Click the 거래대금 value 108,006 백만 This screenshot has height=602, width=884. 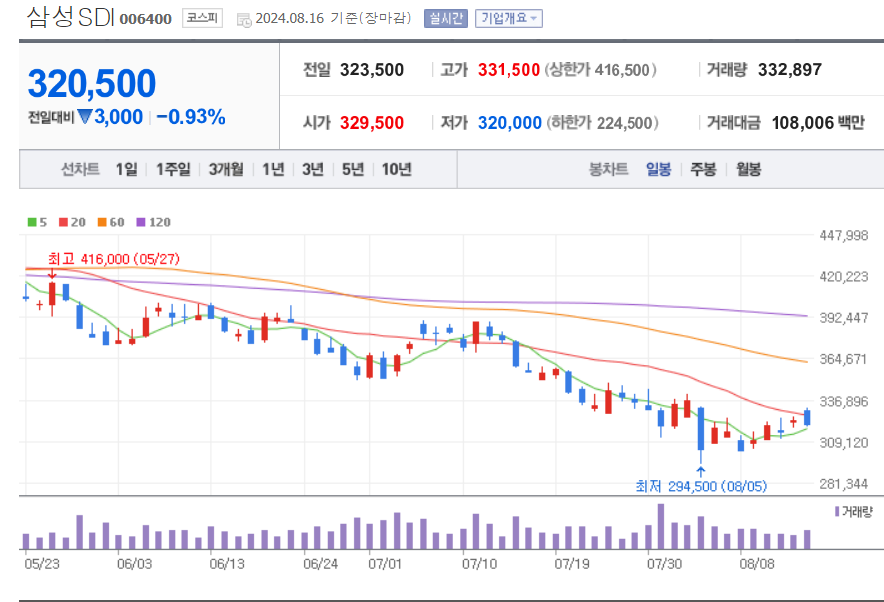coord(817,123)
